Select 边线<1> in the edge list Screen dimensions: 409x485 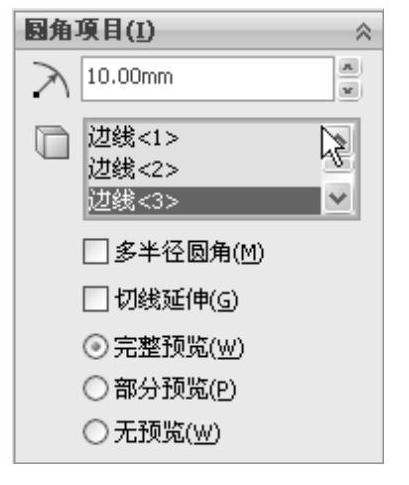tap(133, 136)
